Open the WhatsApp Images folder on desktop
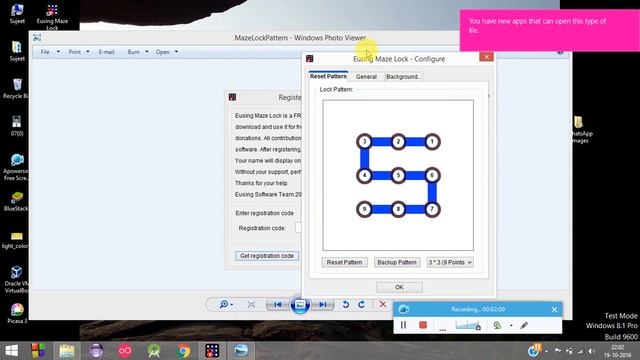640x360 pixels. (x=580, y=130)
